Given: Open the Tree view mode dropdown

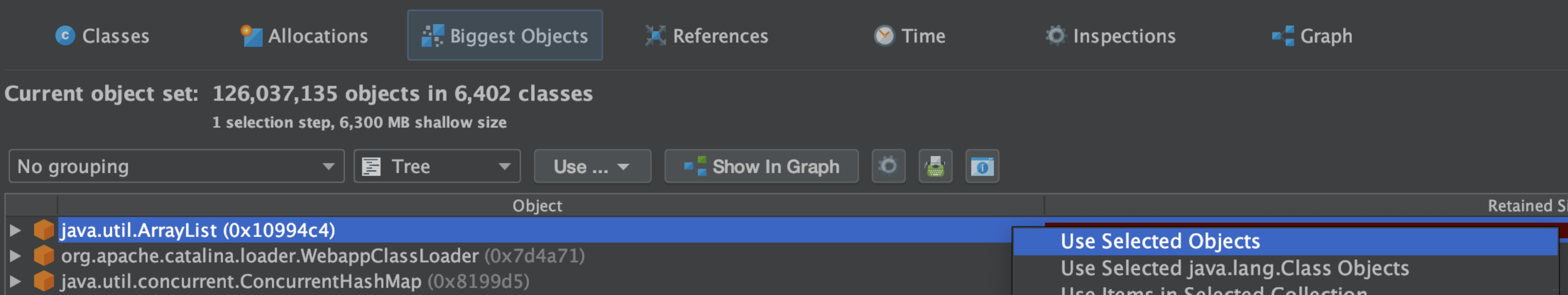Looking at the screenshot, I should pyautogui.click(x=436, y=166).
